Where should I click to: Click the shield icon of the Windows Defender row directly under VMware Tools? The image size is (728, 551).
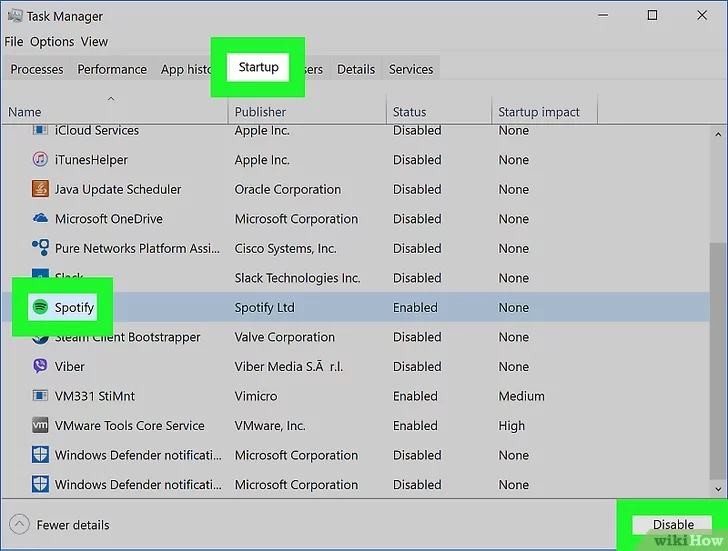click(x=40, y=454)
